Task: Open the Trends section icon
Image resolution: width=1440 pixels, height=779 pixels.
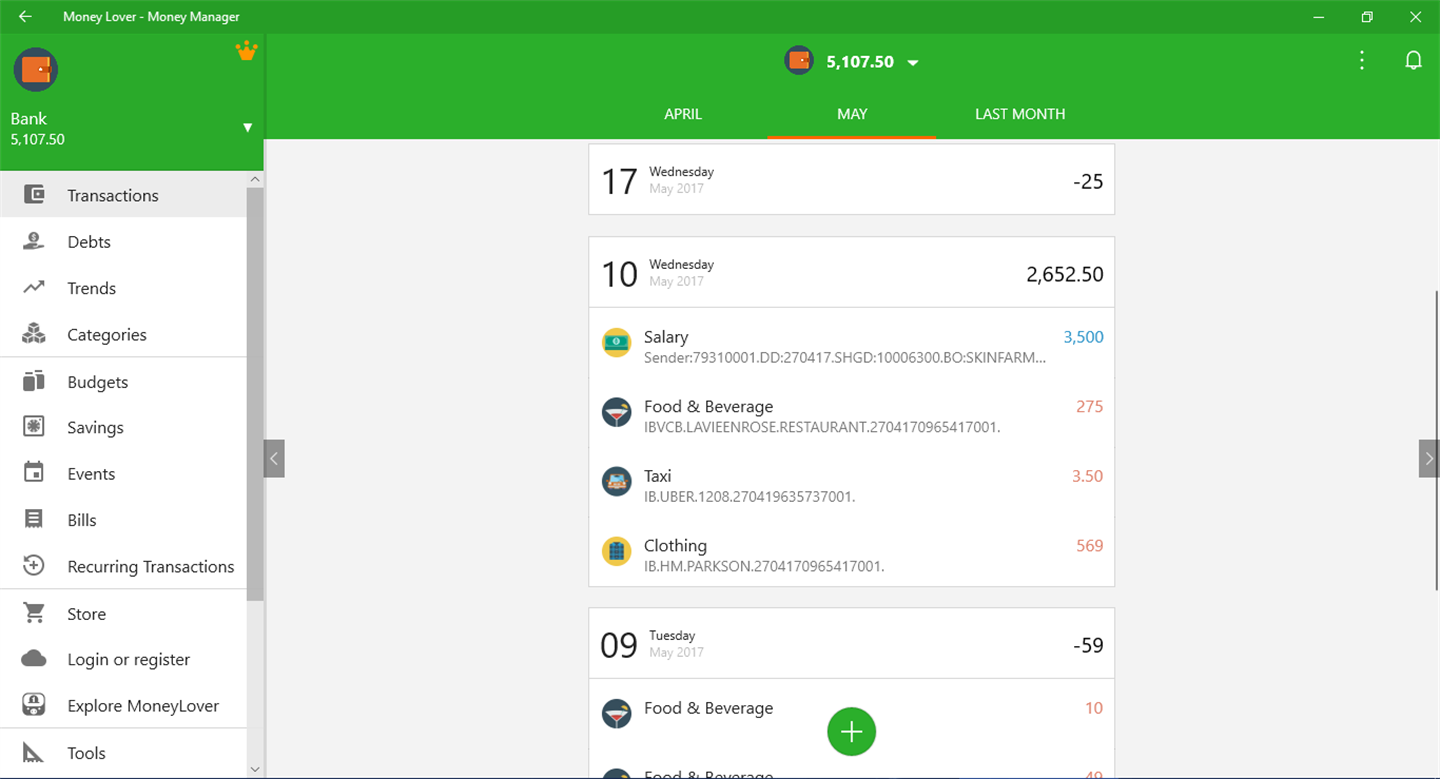Action: point(34,288)
